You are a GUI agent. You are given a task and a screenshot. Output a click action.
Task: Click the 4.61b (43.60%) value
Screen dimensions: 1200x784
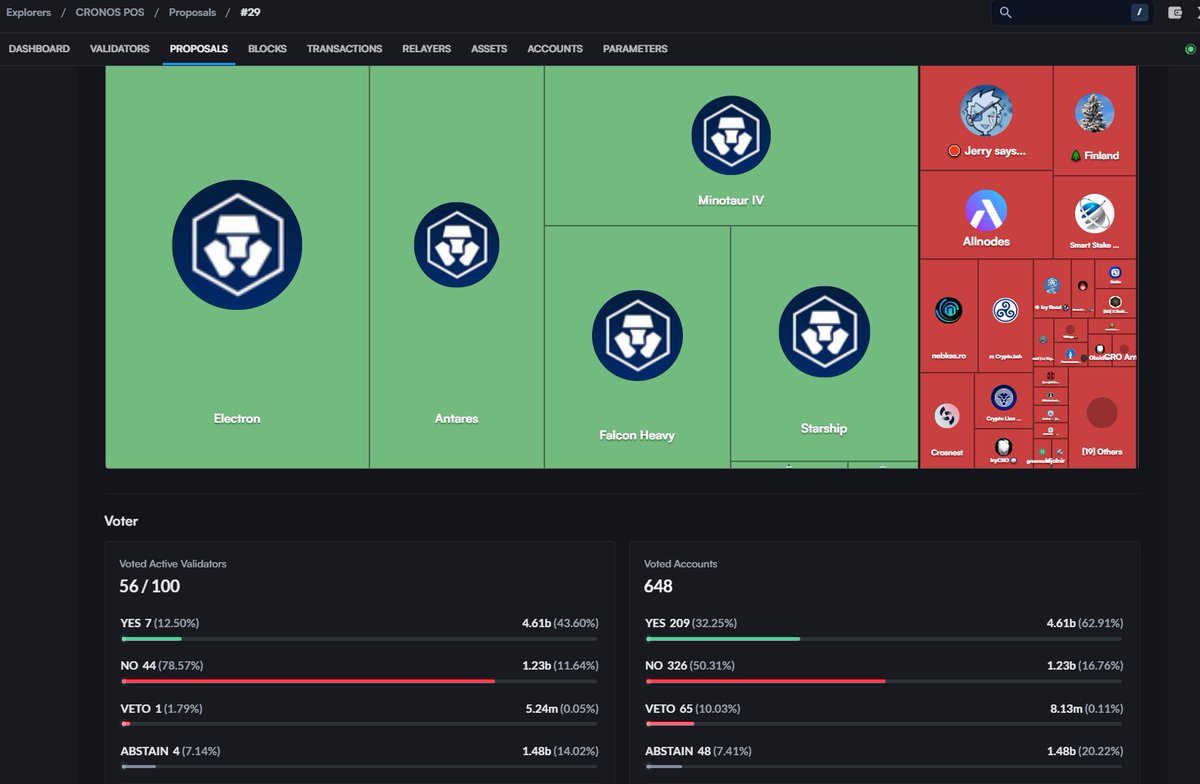pos(560,623)
